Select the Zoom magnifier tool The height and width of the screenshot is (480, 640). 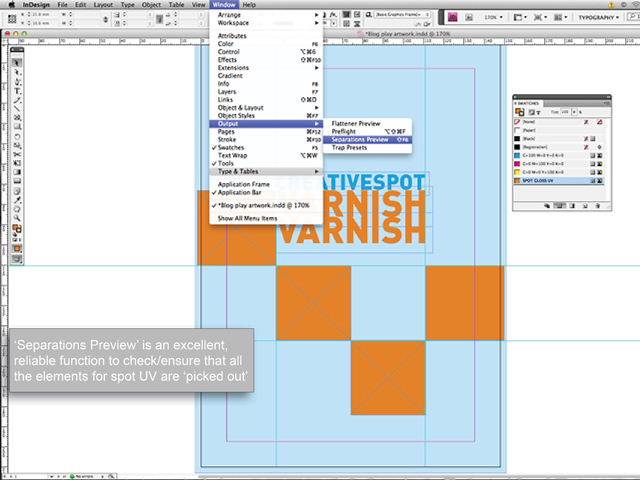pyautogui.click(x=17, y=218)
